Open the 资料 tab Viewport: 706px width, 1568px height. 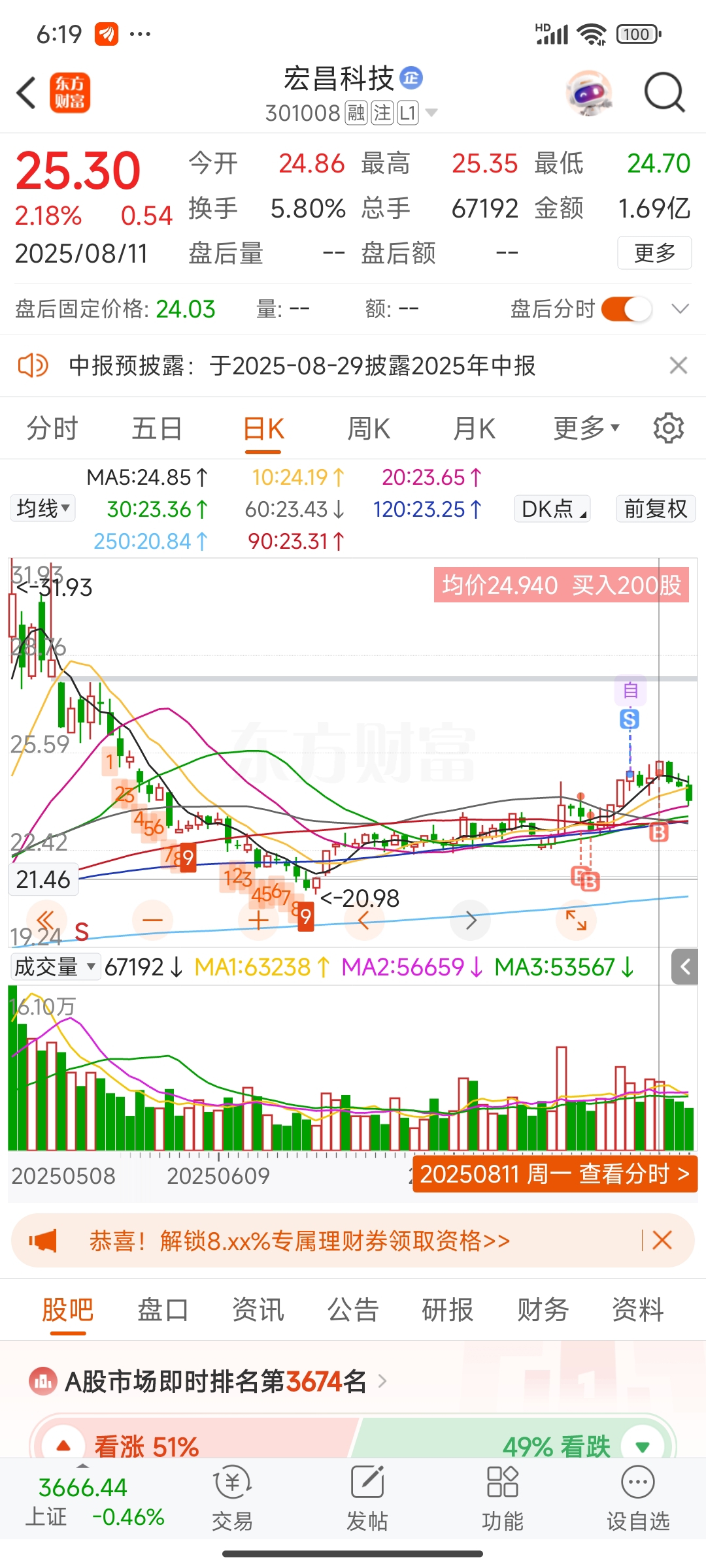coord(638,1309)
